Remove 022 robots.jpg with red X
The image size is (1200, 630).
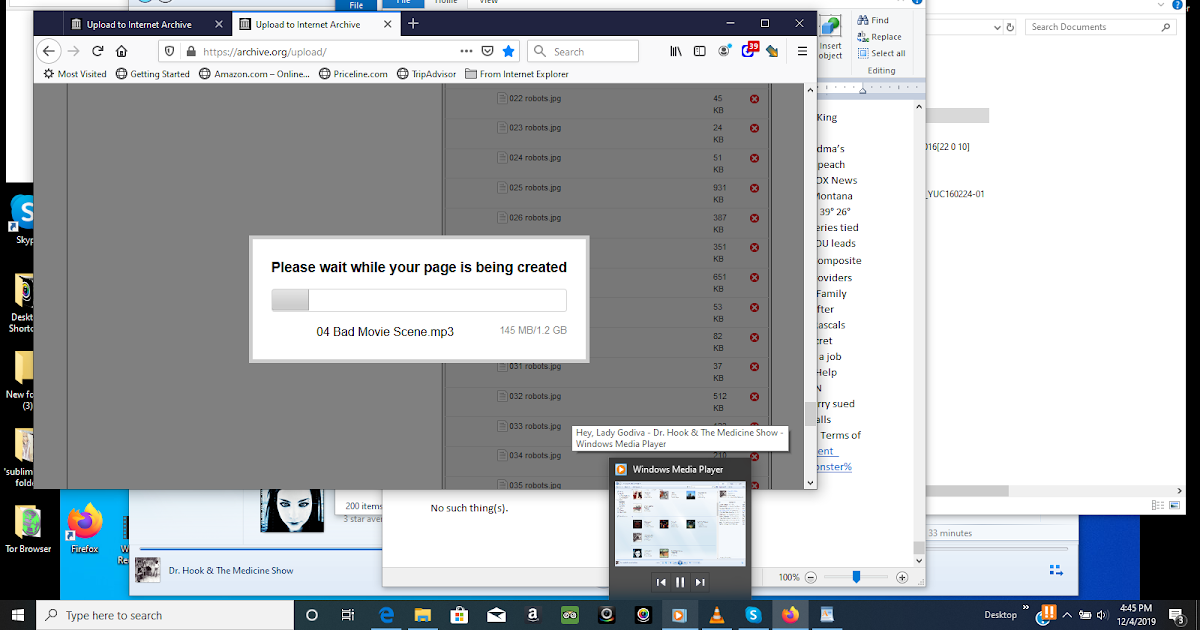(754, 99)
